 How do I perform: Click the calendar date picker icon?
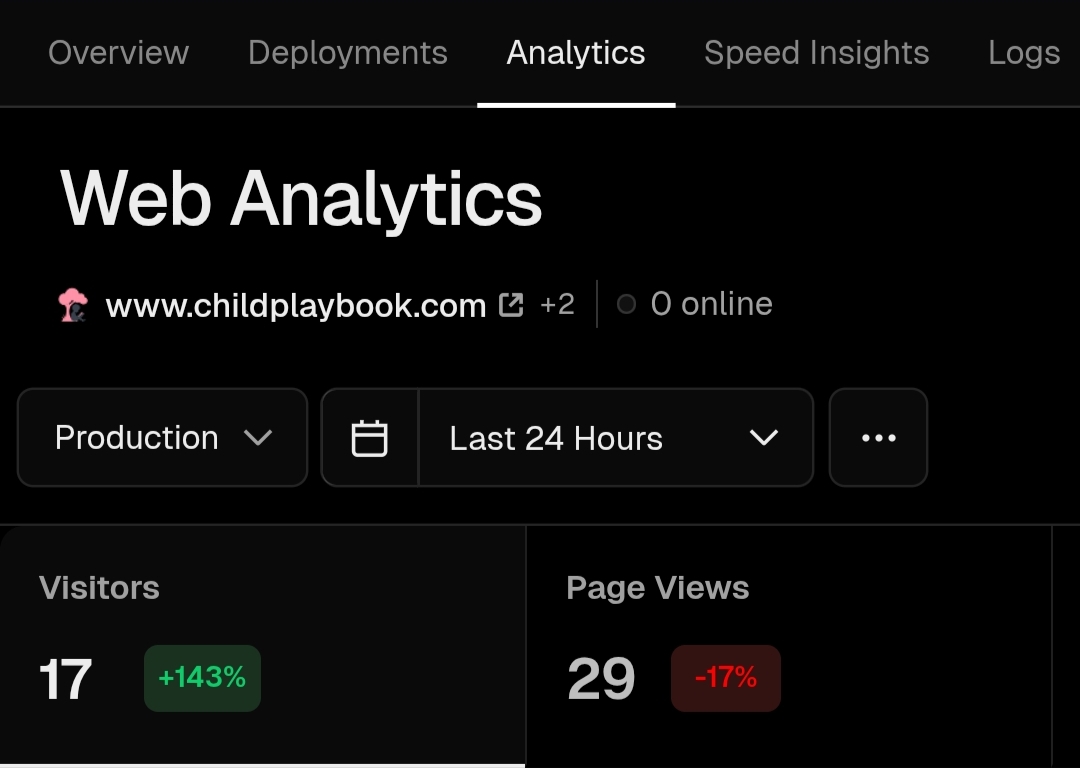[369, 438]
